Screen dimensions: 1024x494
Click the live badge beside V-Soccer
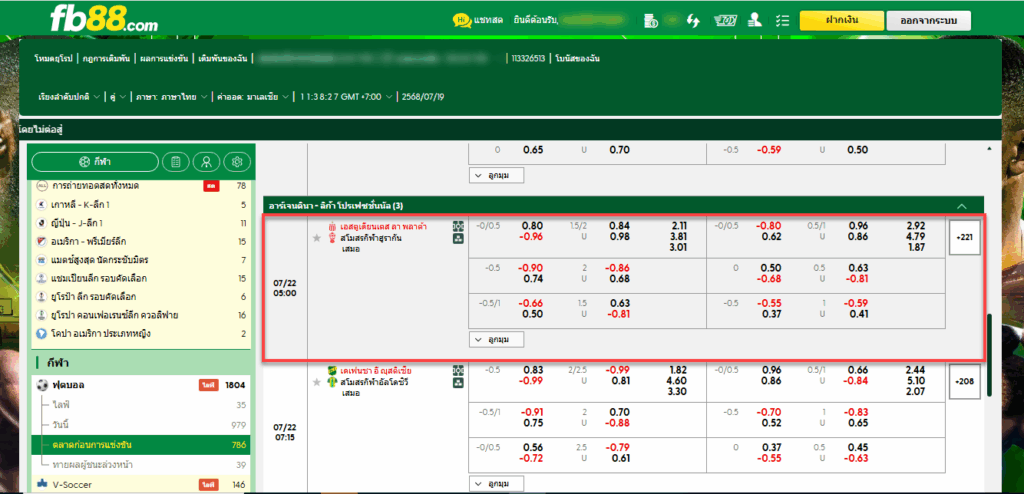tap(208, 485)
